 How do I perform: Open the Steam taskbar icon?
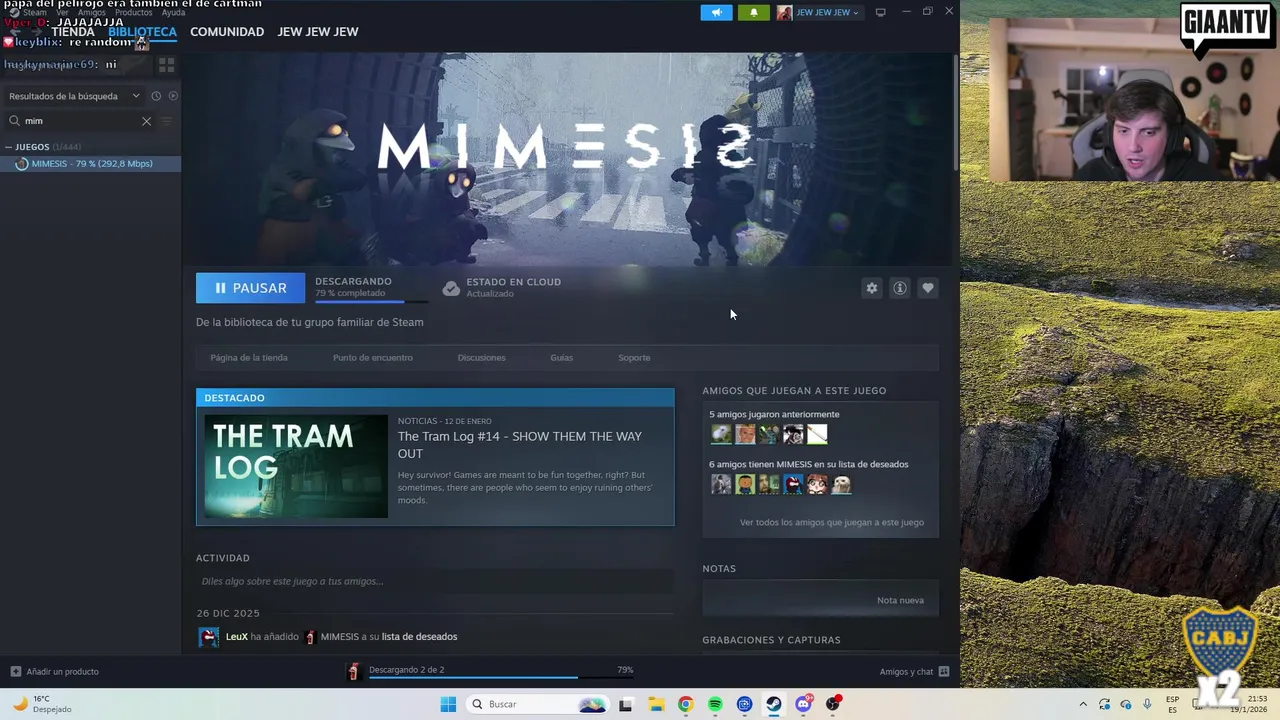tap(774, 704)
